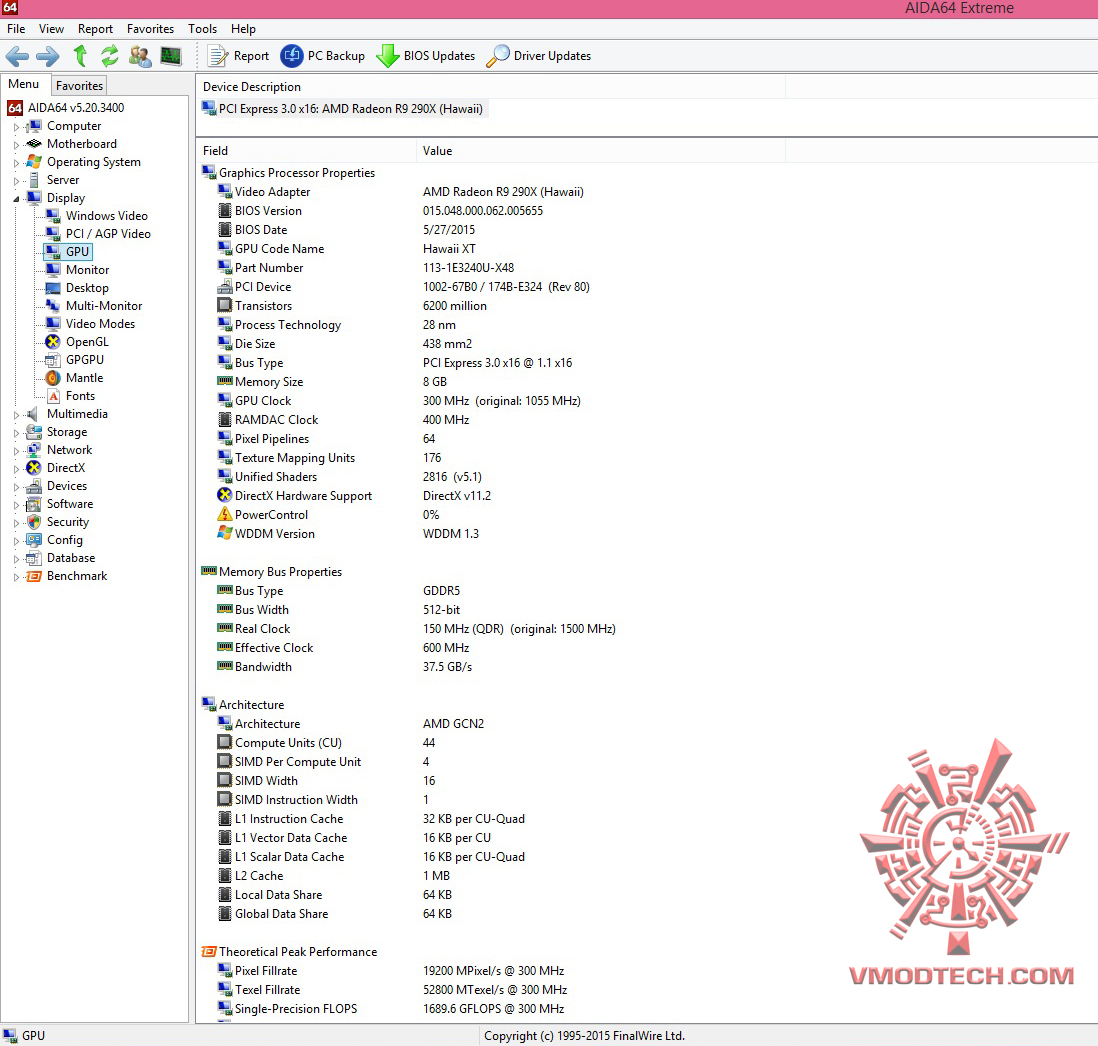Open the File menu
This screenshot has width=1098, height=1046.
[16, 29]
